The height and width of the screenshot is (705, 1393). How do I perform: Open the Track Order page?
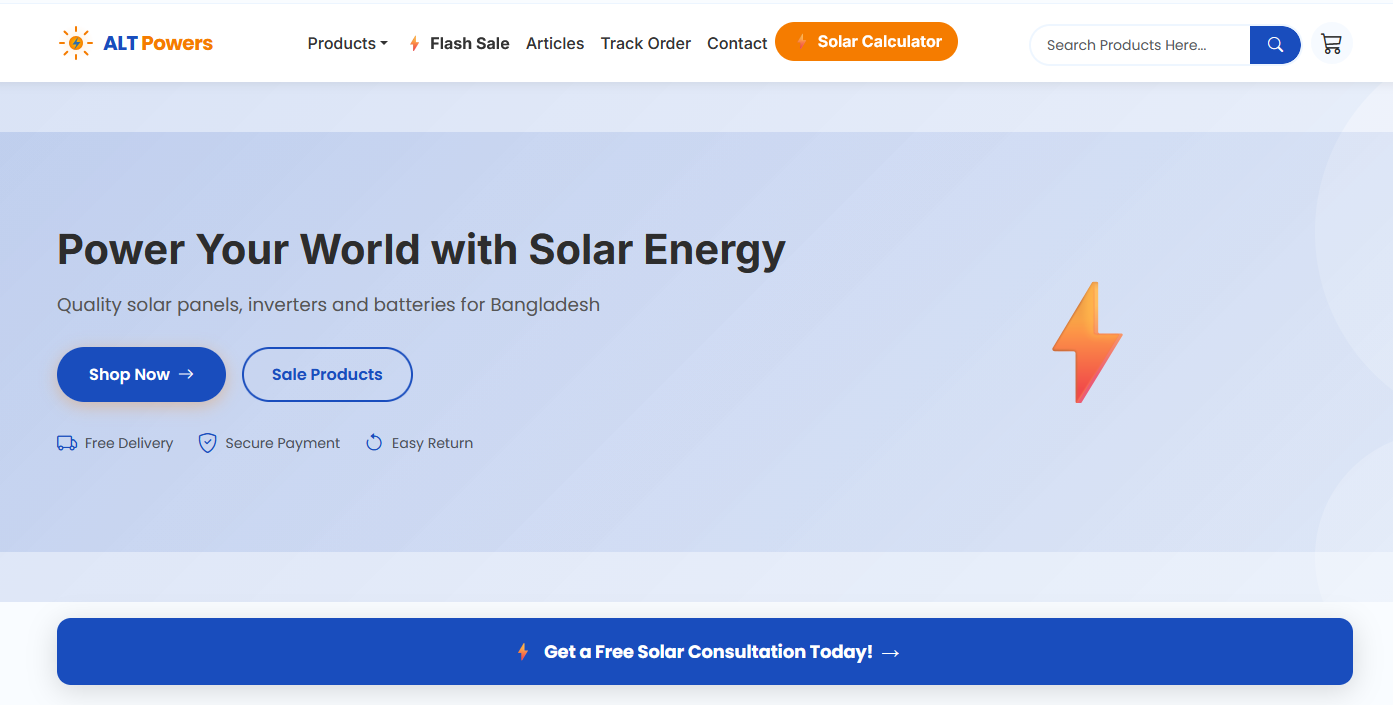click(x=646, y=44)
